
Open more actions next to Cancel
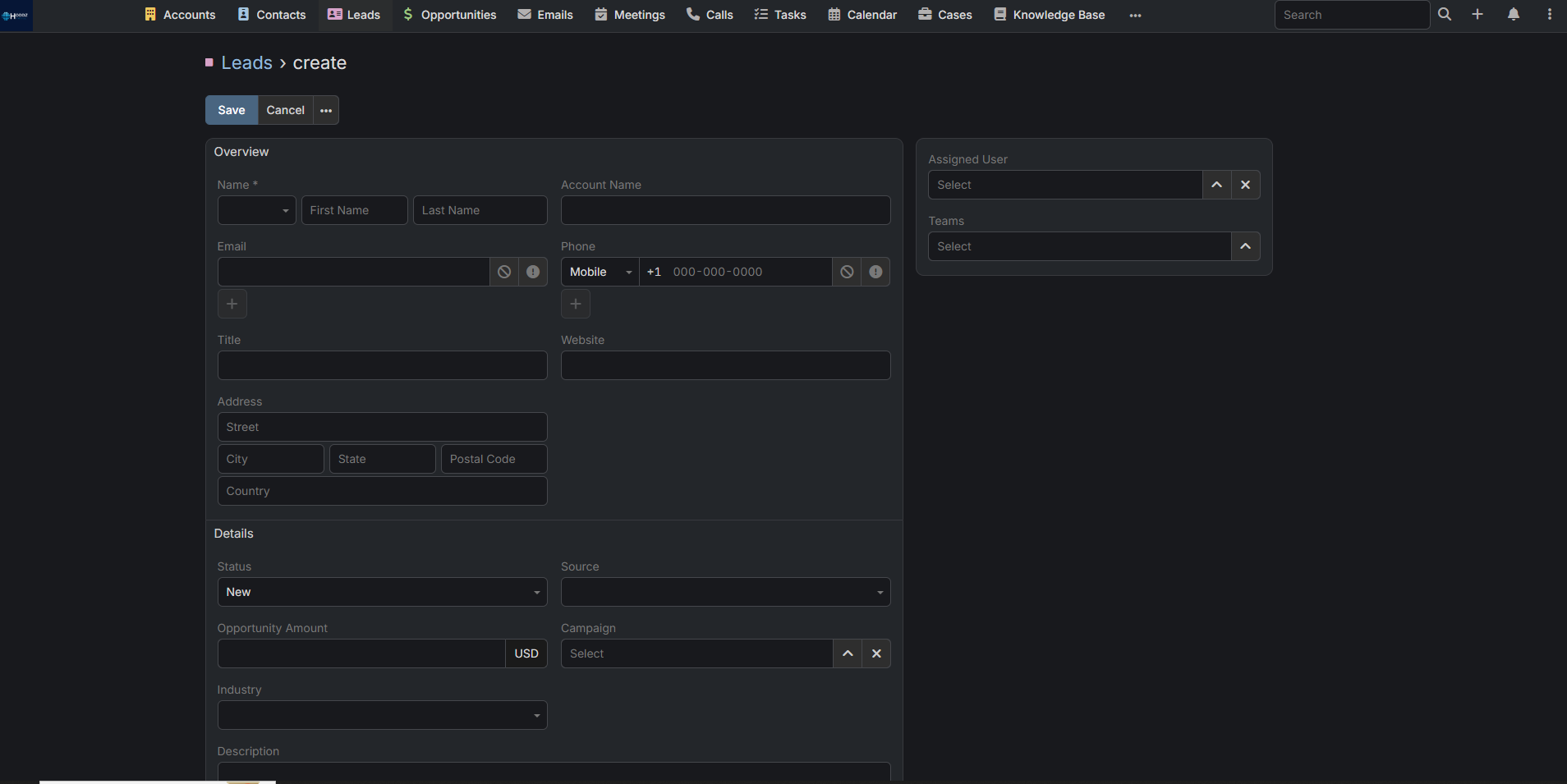click(x=326, y=110)
